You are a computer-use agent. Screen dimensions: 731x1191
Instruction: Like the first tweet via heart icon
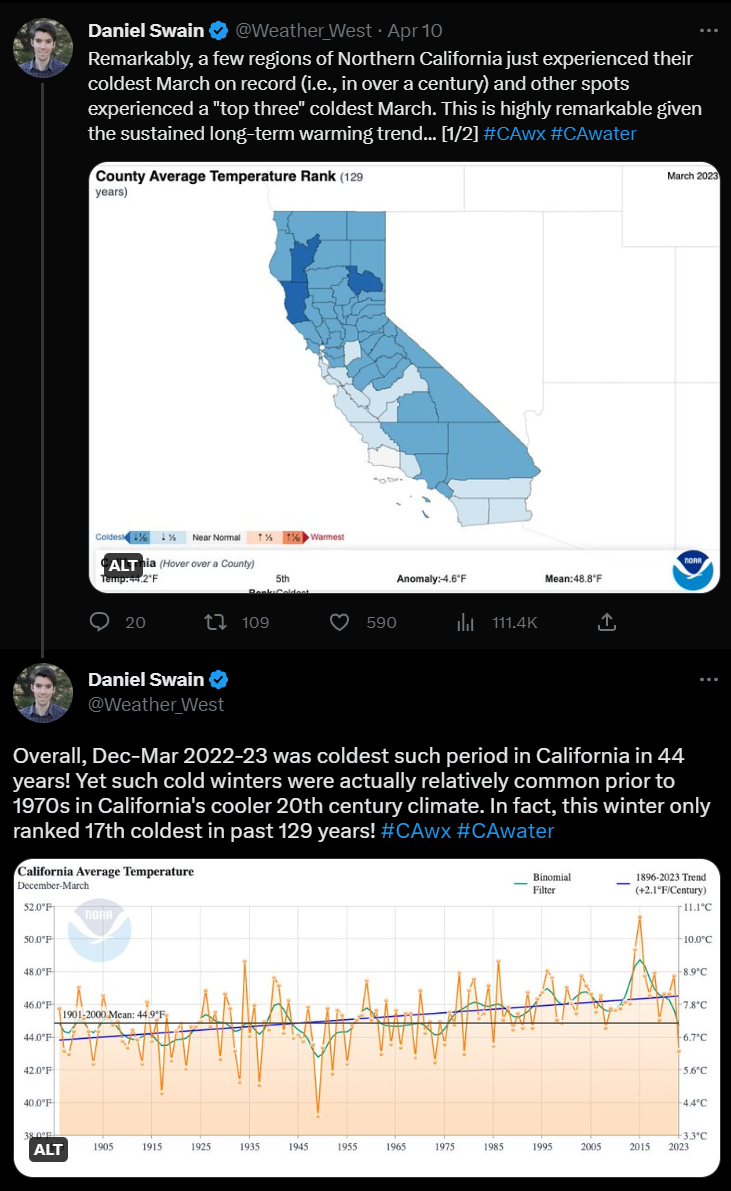(x=339, y=622)
